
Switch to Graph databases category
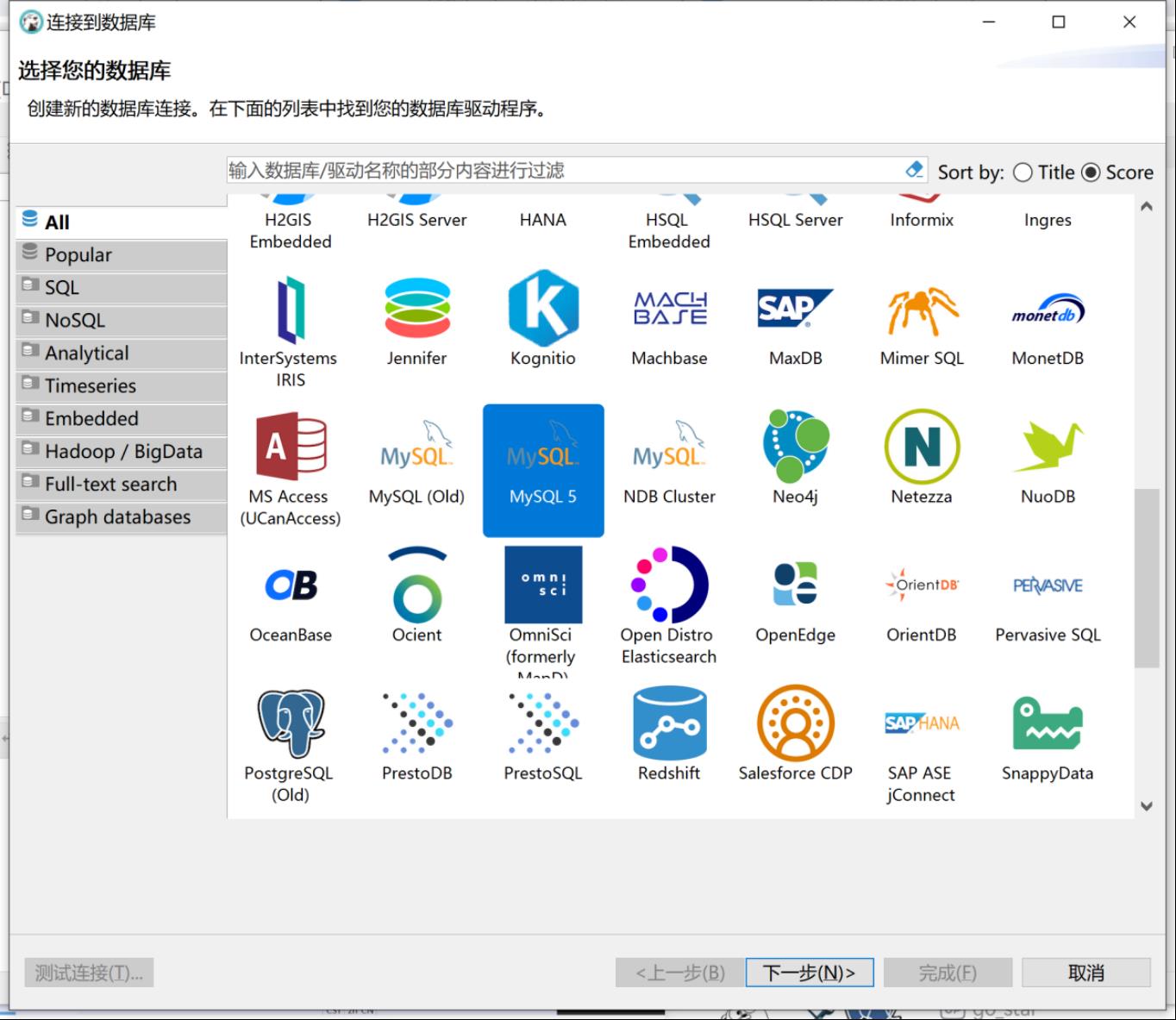122,517
